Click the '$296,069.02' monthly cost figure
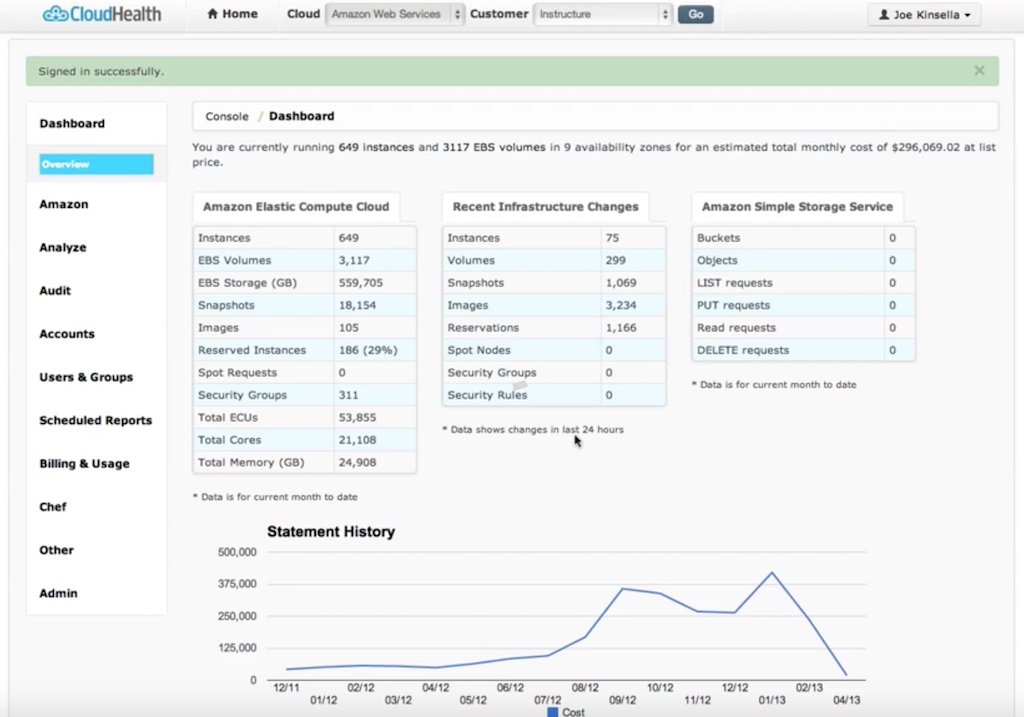 (925, 148)
